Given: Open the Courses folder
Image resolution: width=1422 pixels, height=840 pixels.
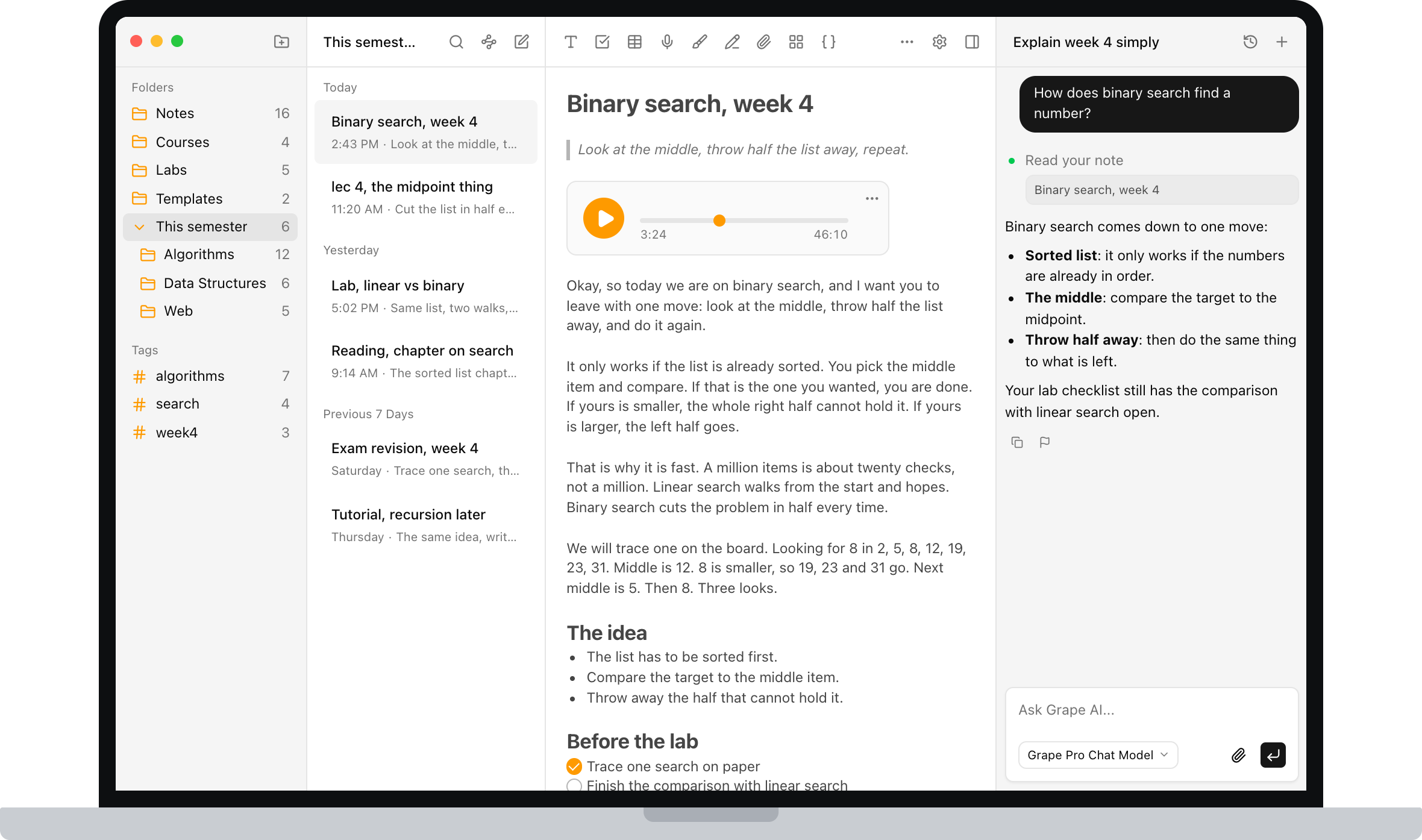Looking at the screenshot, I should click(x=210, y=142).
